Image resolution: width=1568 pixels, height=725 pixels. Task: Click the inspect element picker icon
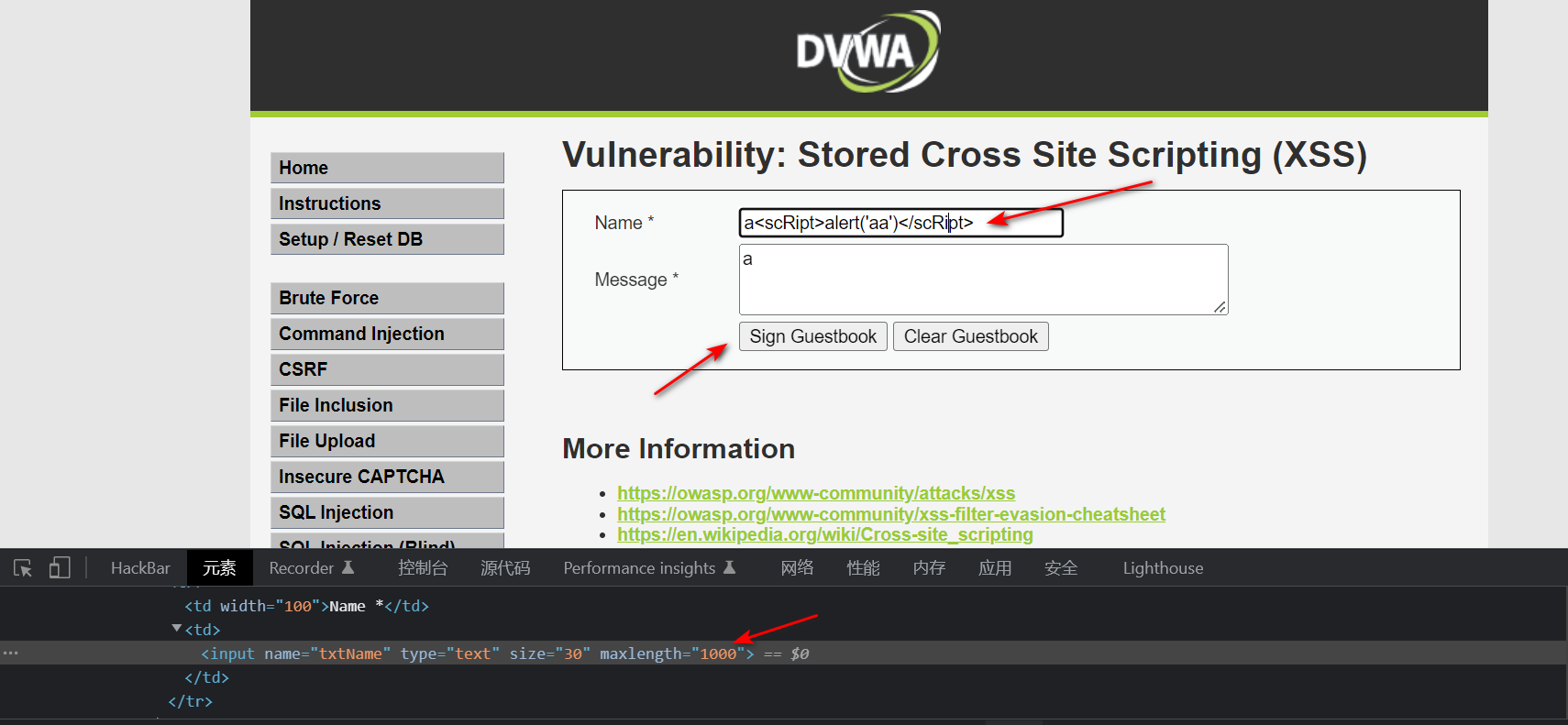click(x=23, y=568)
